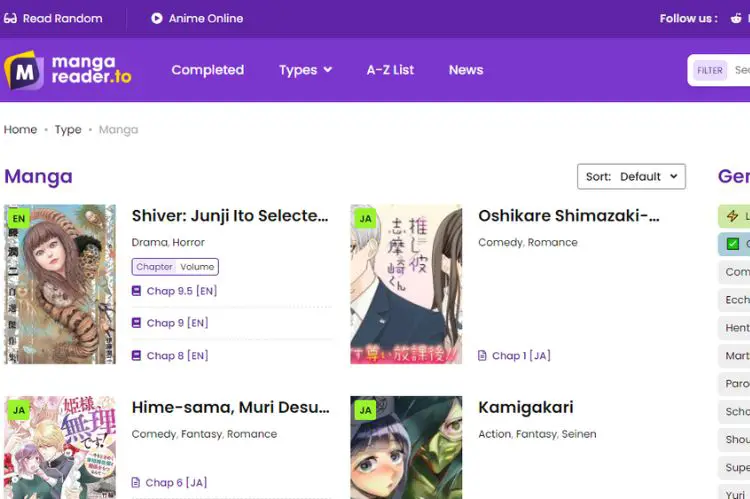Go to the News section
Screen dimensions: 750x499
pyautogui.click(x=466, y=70)
